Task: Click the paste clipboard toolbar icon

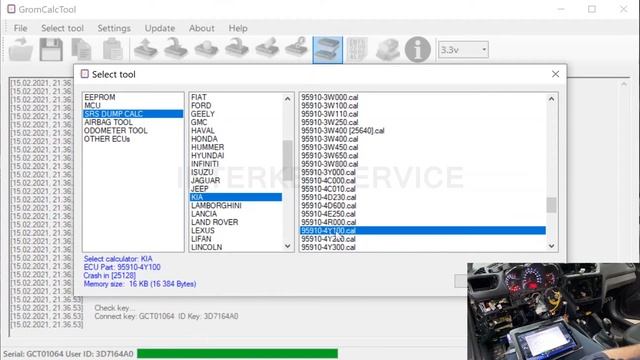Action: 112,50
